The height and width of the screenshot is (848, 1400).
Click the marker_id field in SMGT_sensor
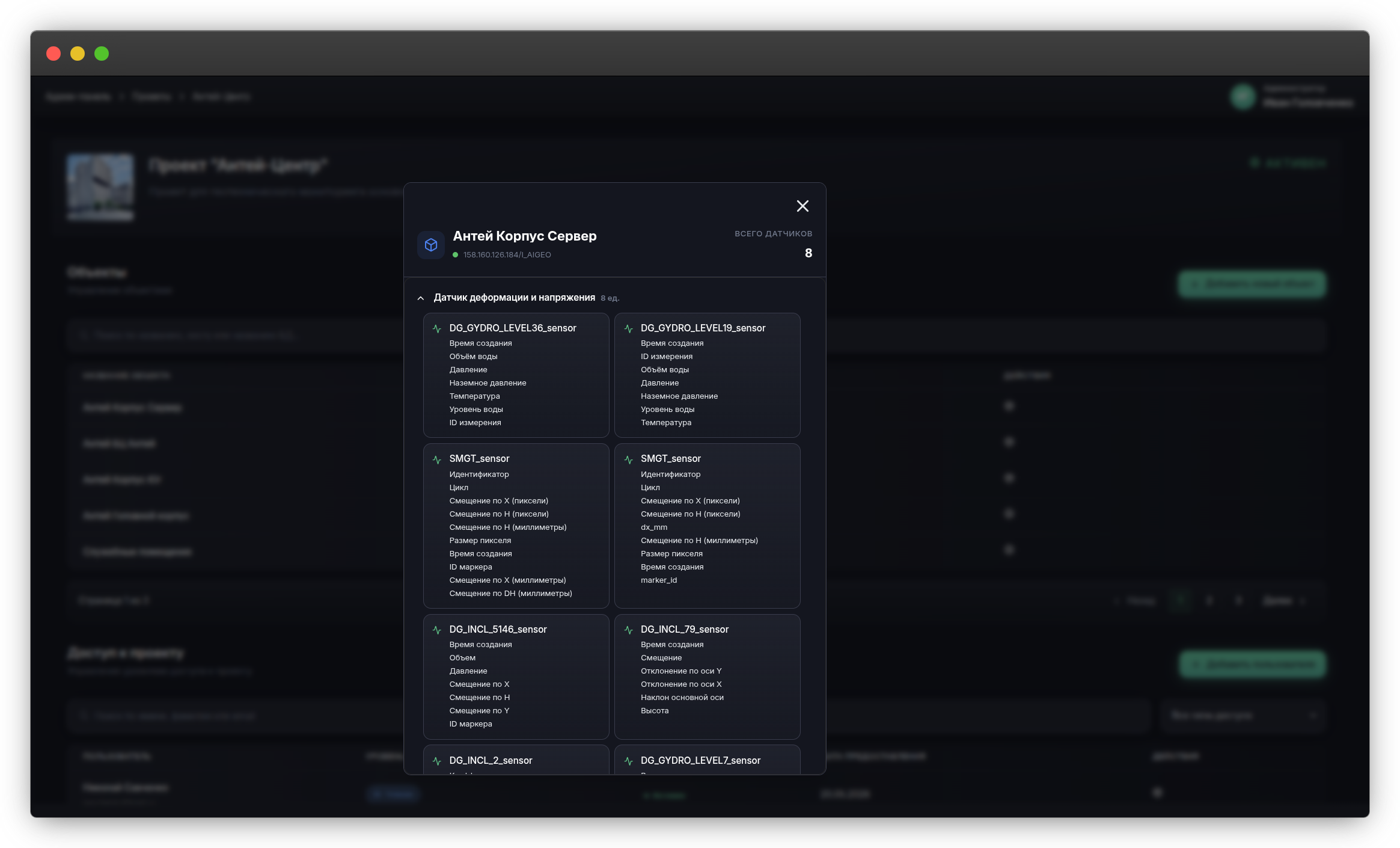(658, 580)
